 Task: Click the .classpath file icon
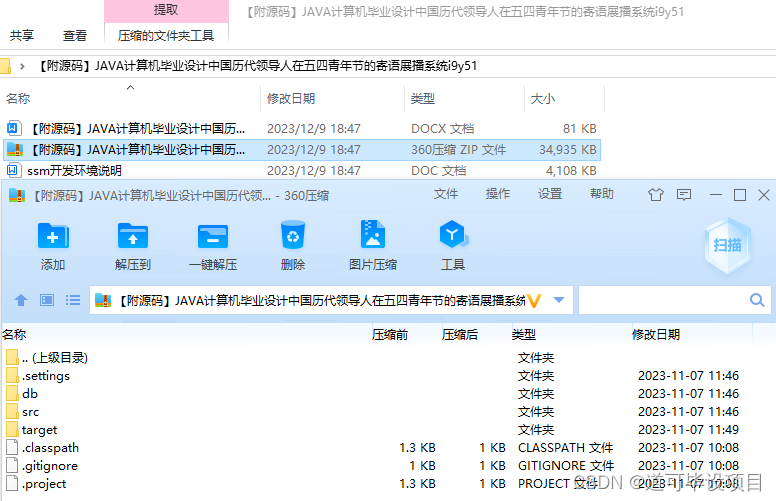[x=12, y=447]
